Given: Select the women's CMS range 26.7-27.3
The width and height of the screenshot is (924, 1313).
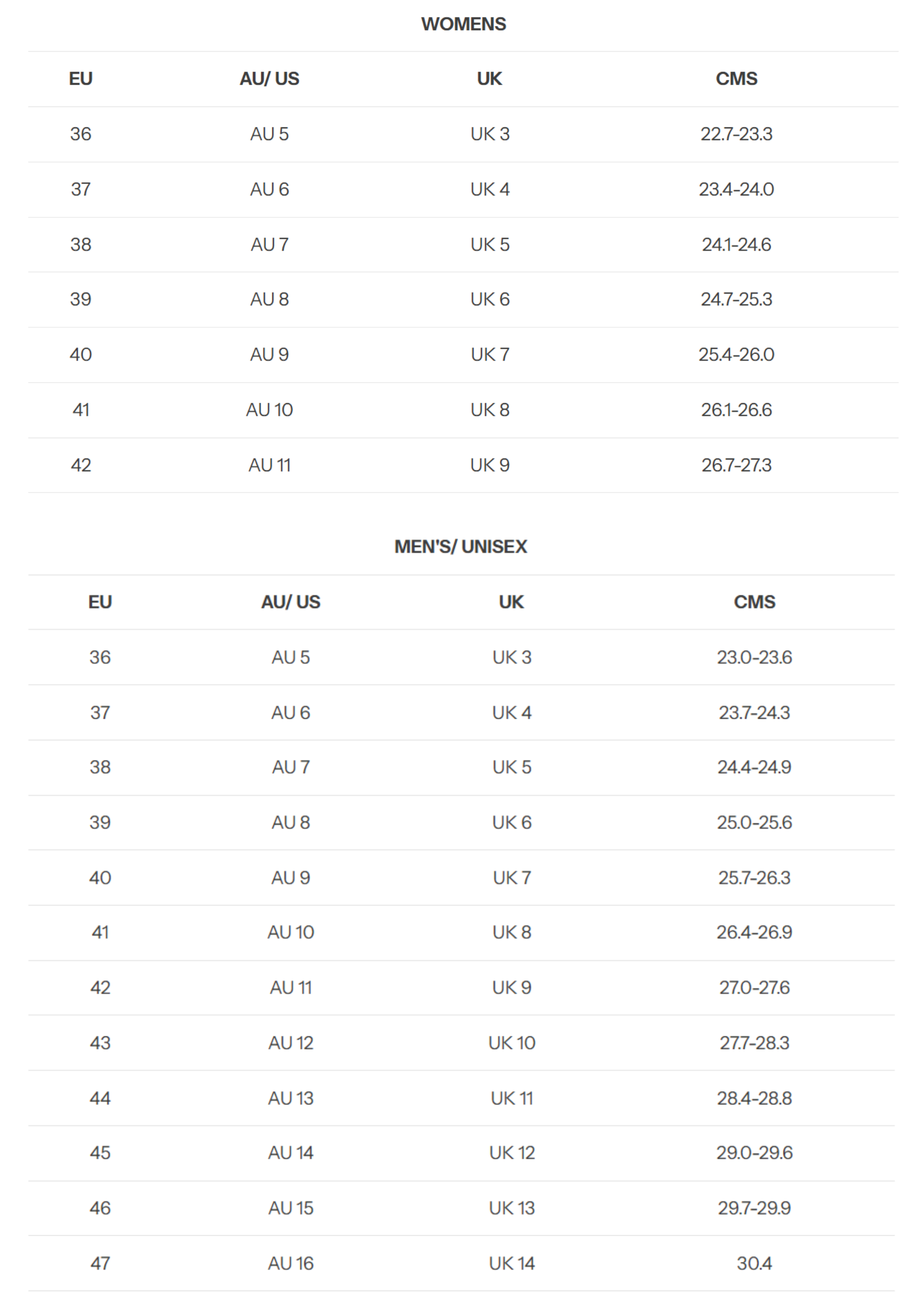Looking at the screenshot, I should [736, 465].
